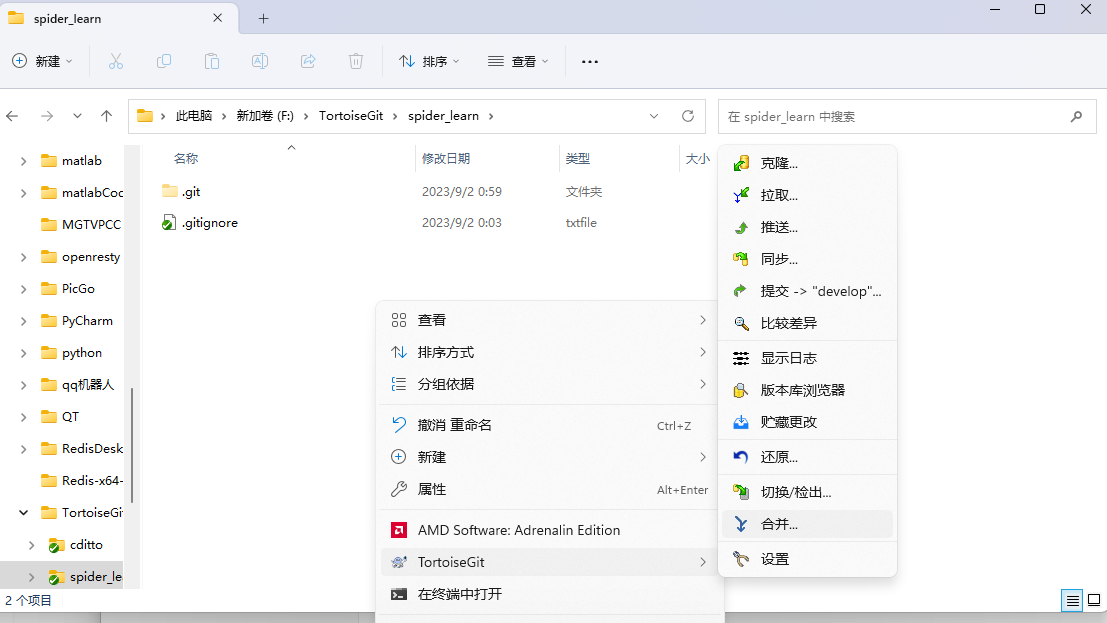Screen dimensions: 1107x623
Task: Expand address bar history dropdown
Action: pyautogui.click(x=654, y=116)
